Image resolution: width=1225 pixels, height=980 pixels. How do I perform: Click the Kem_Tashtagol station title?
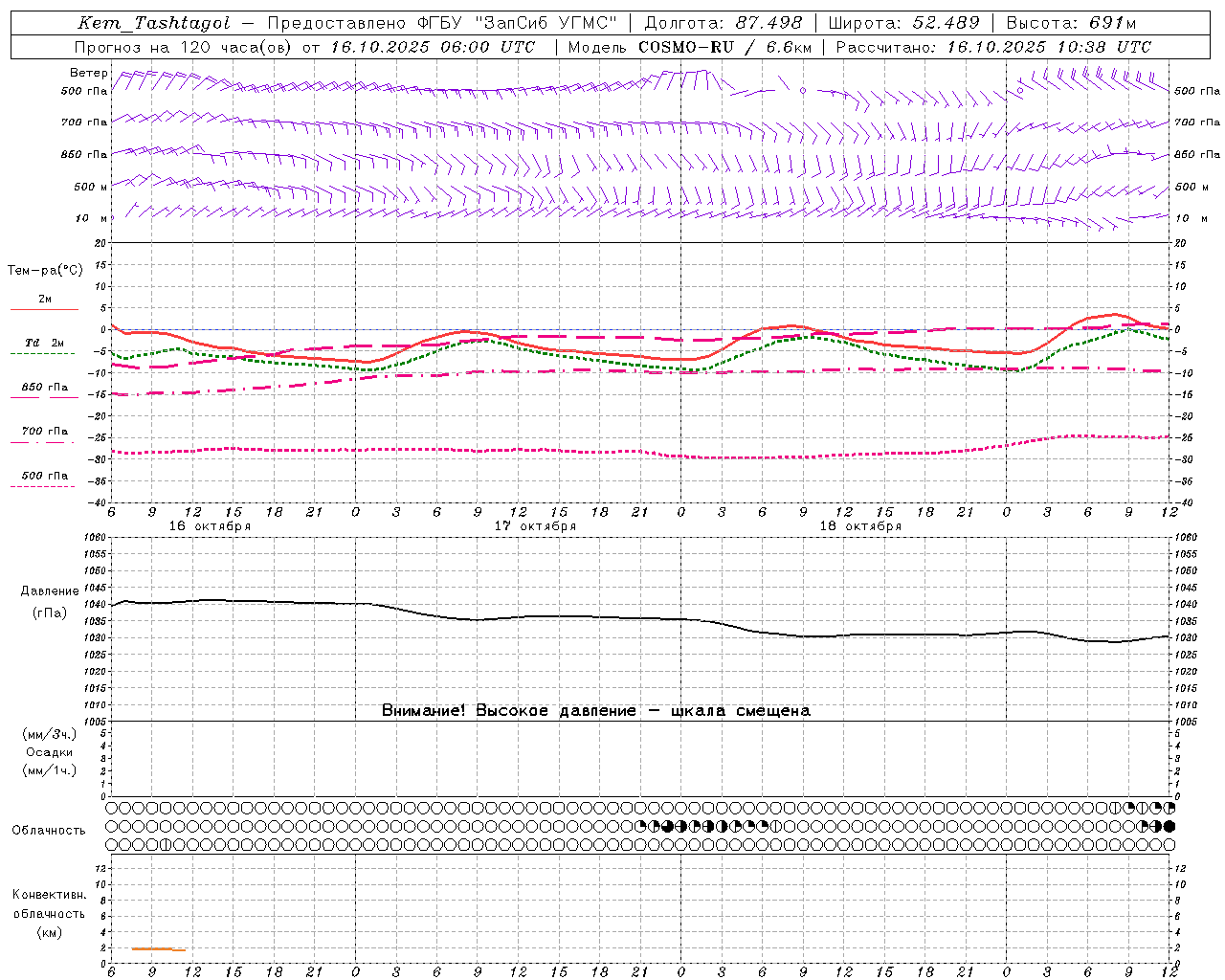point(154,23)
